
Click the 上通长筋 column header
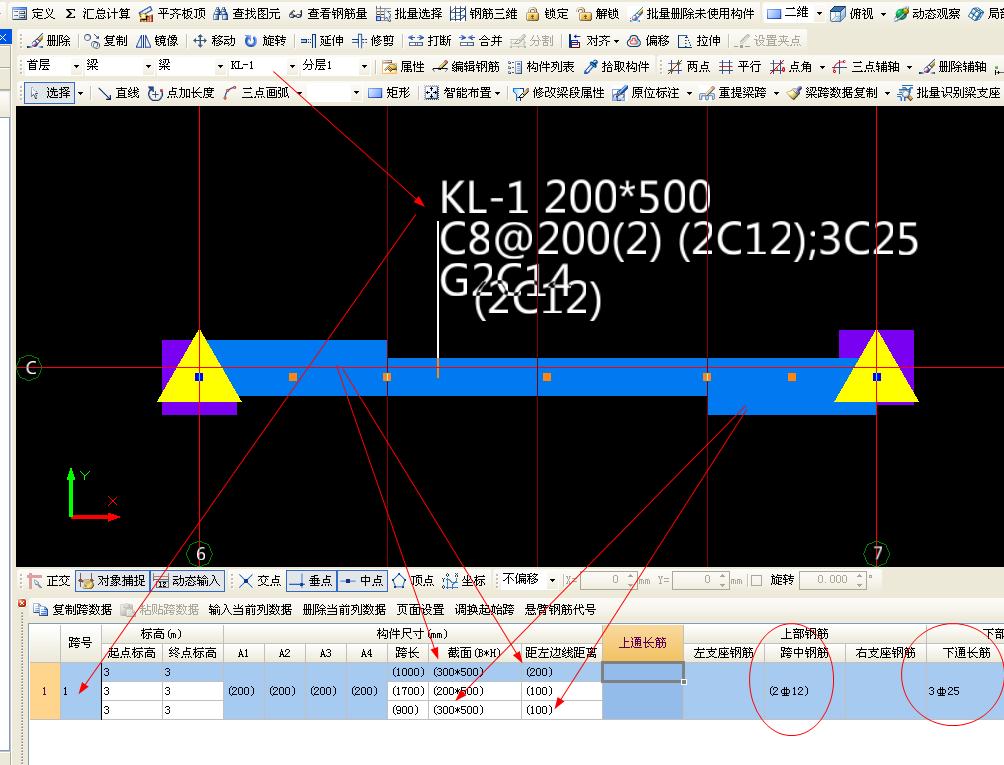coord(642,643)
